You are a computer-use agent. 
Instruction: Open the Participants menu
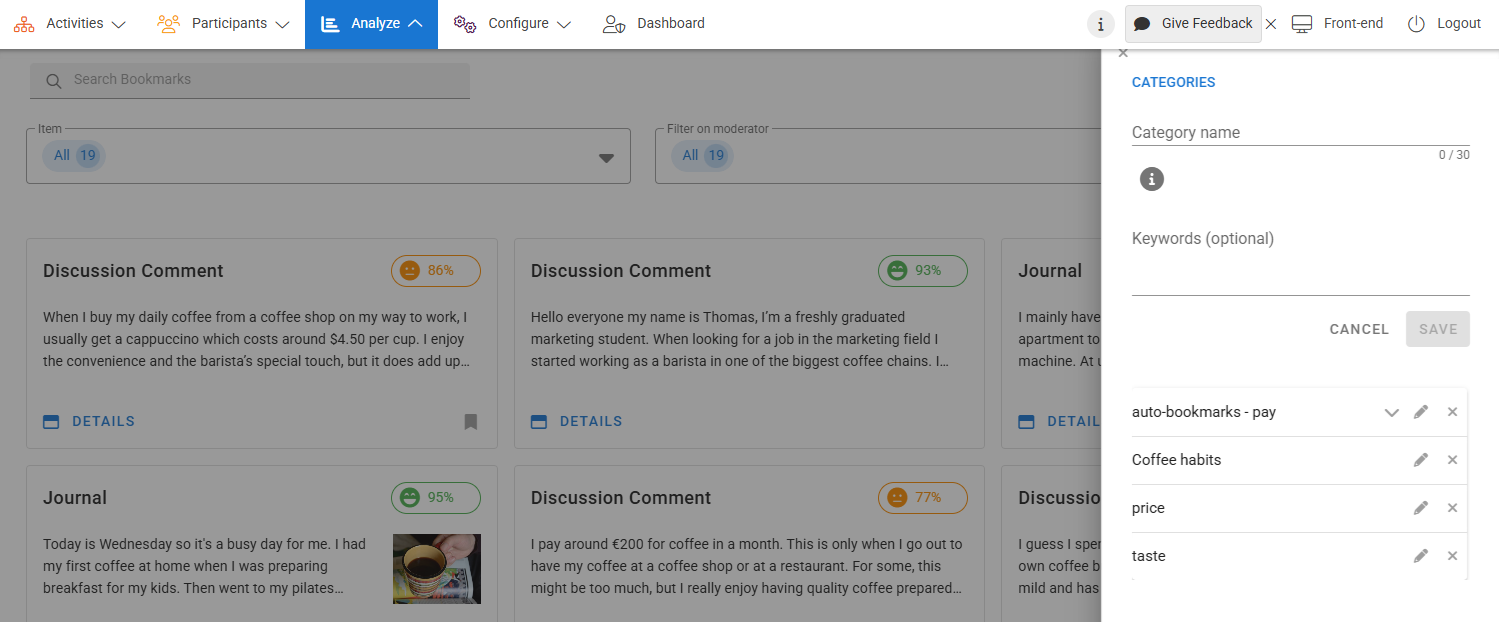(223, 24)
